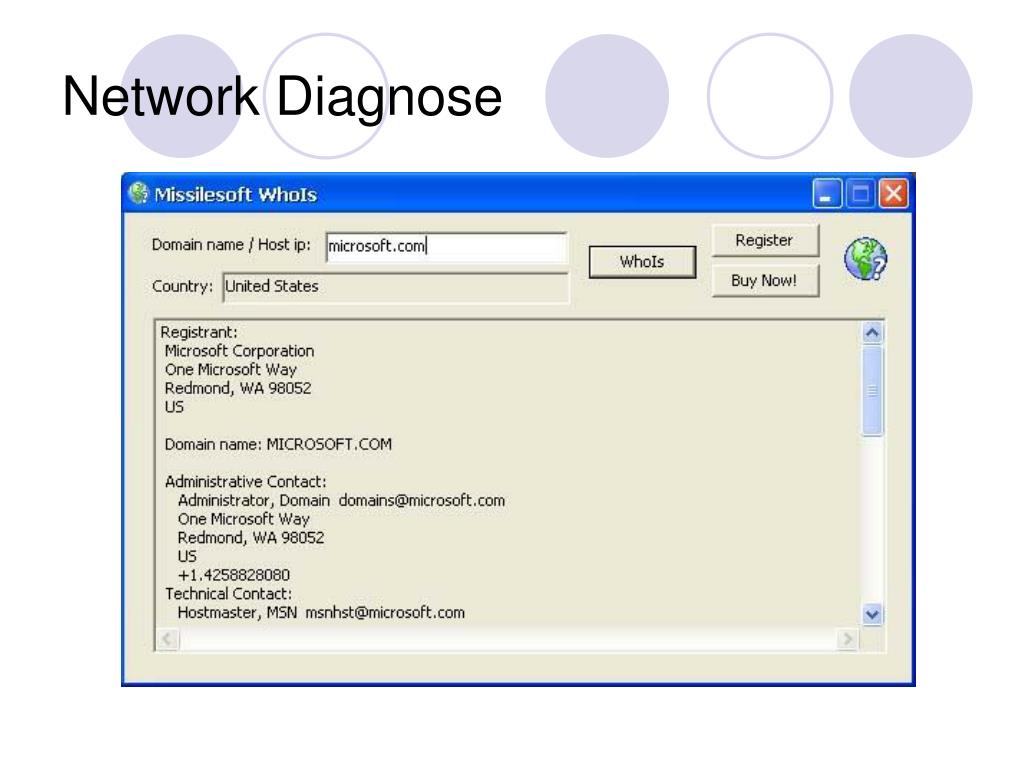Click the Register button

pos(764,240)
